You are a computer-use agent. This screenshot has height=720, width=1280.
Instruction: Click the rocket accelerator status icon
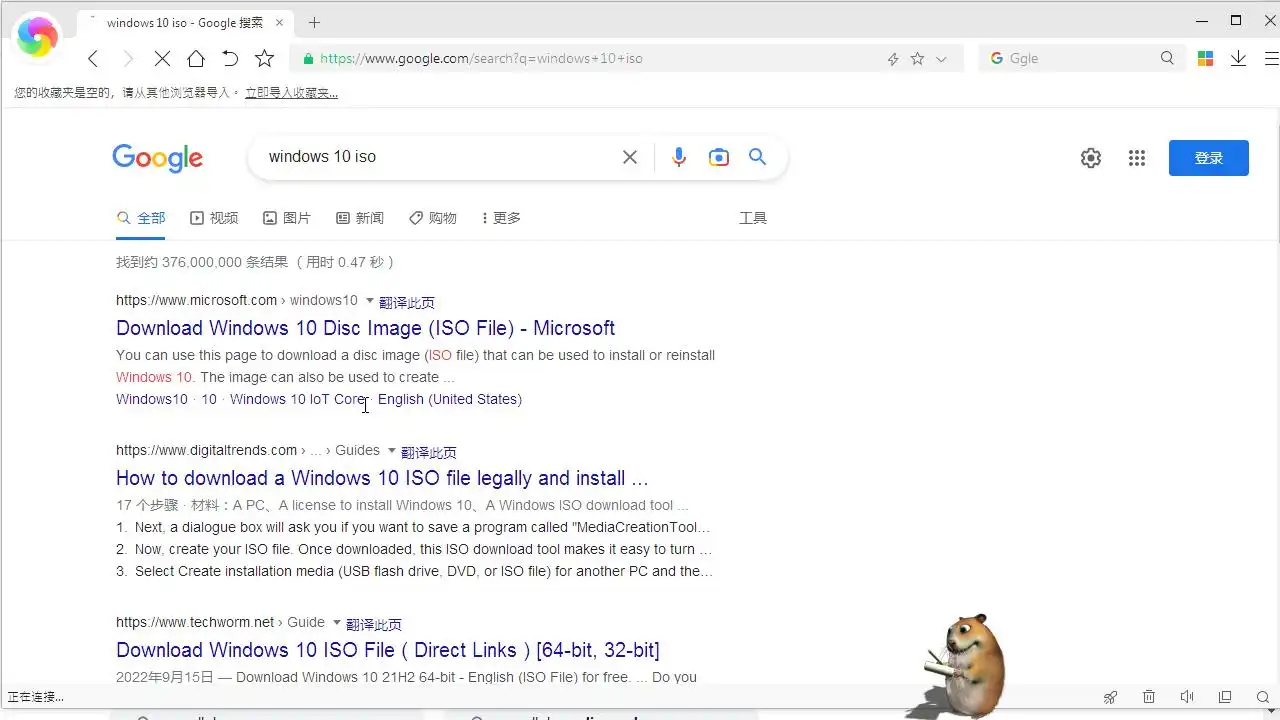click(1110, 697)
